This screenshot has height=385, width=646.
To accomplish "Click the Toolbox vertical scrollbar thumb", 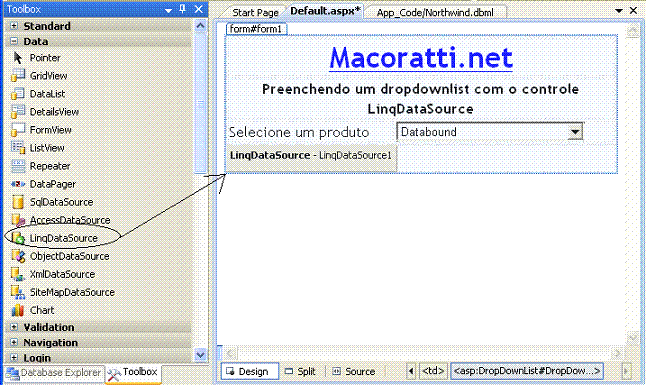I will coord(200,104).
